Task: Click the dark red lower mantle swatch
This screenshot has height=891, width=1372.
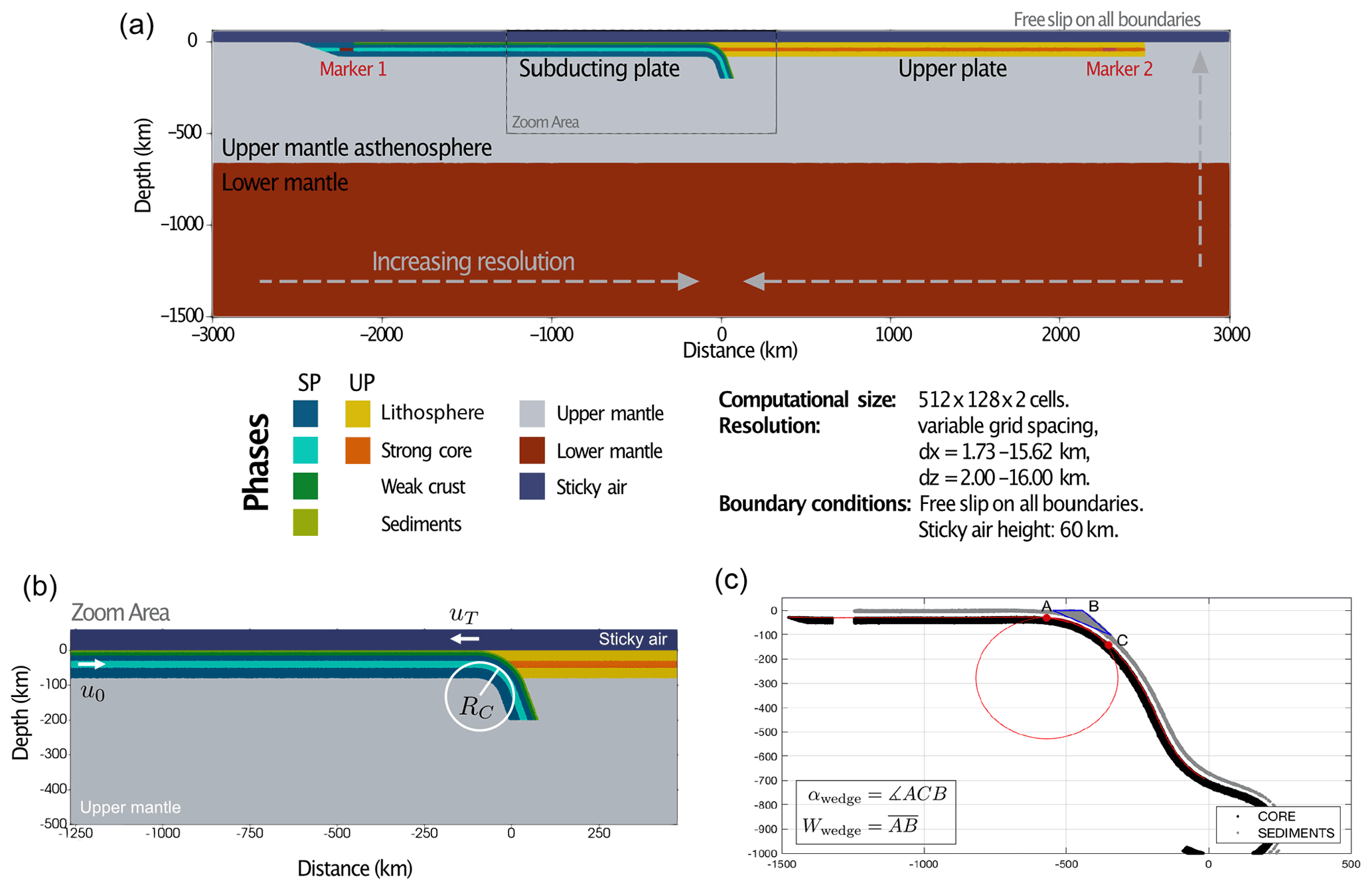Action: click(x=532, y=450)
